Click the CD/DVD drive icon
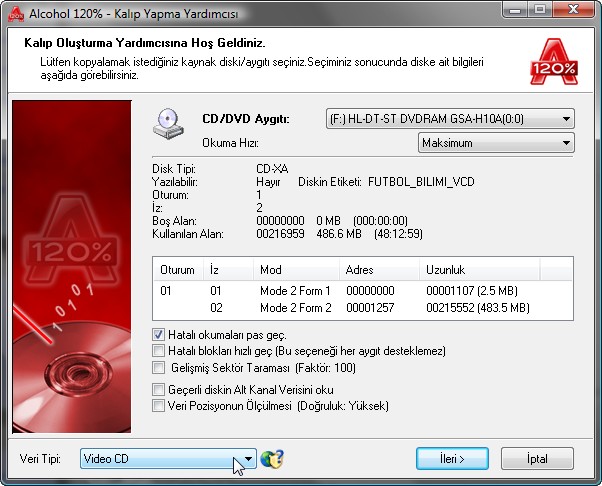The image size is (602, 486). 168,124
